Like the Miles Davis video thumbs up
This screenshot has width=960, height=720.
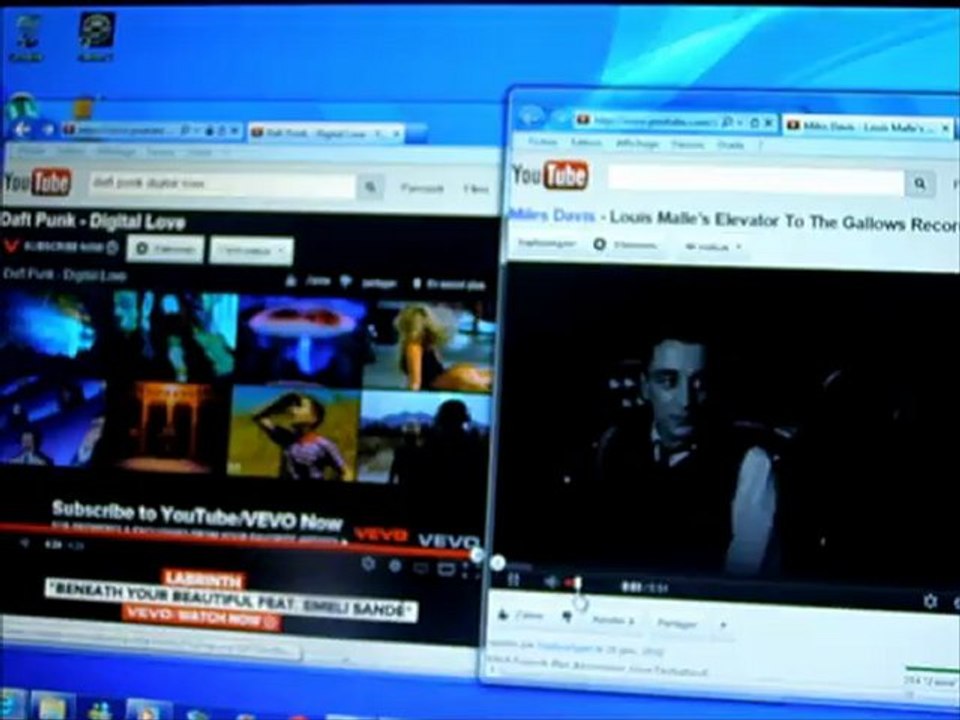(503, 615)
